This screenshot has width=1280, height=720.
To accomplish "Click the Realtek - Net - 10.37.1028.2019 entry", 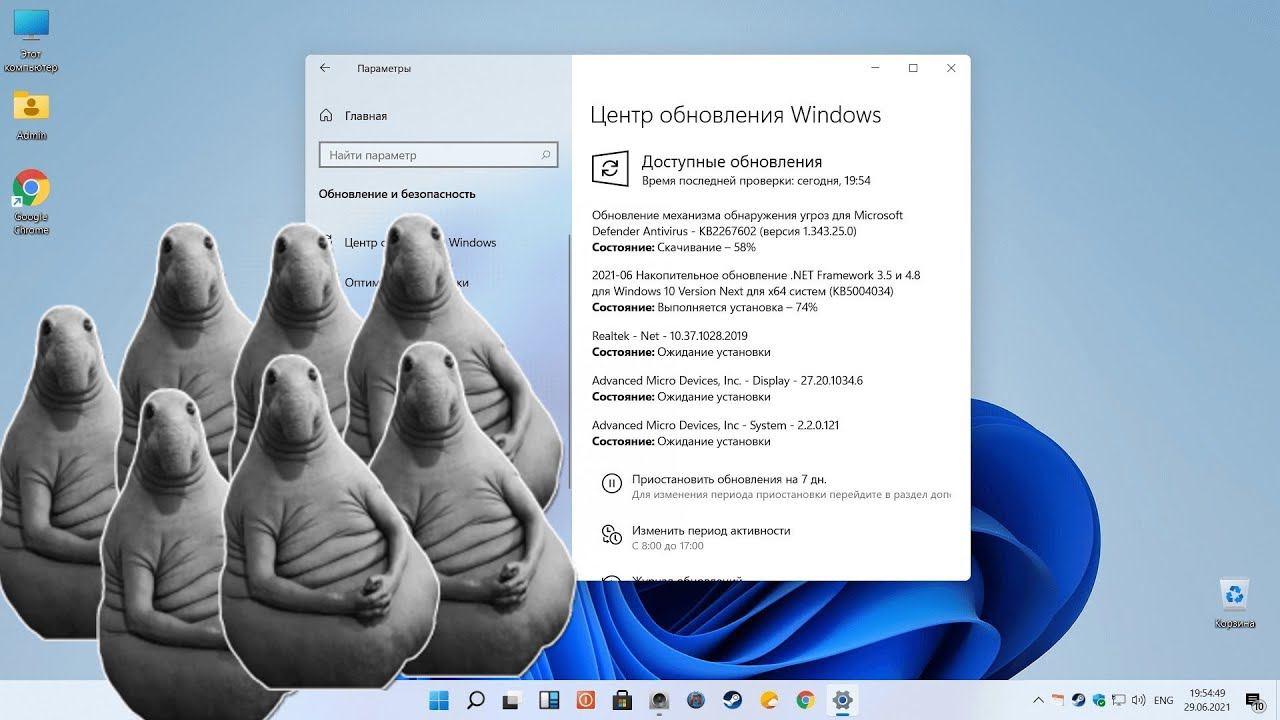I will coord(670,336).
